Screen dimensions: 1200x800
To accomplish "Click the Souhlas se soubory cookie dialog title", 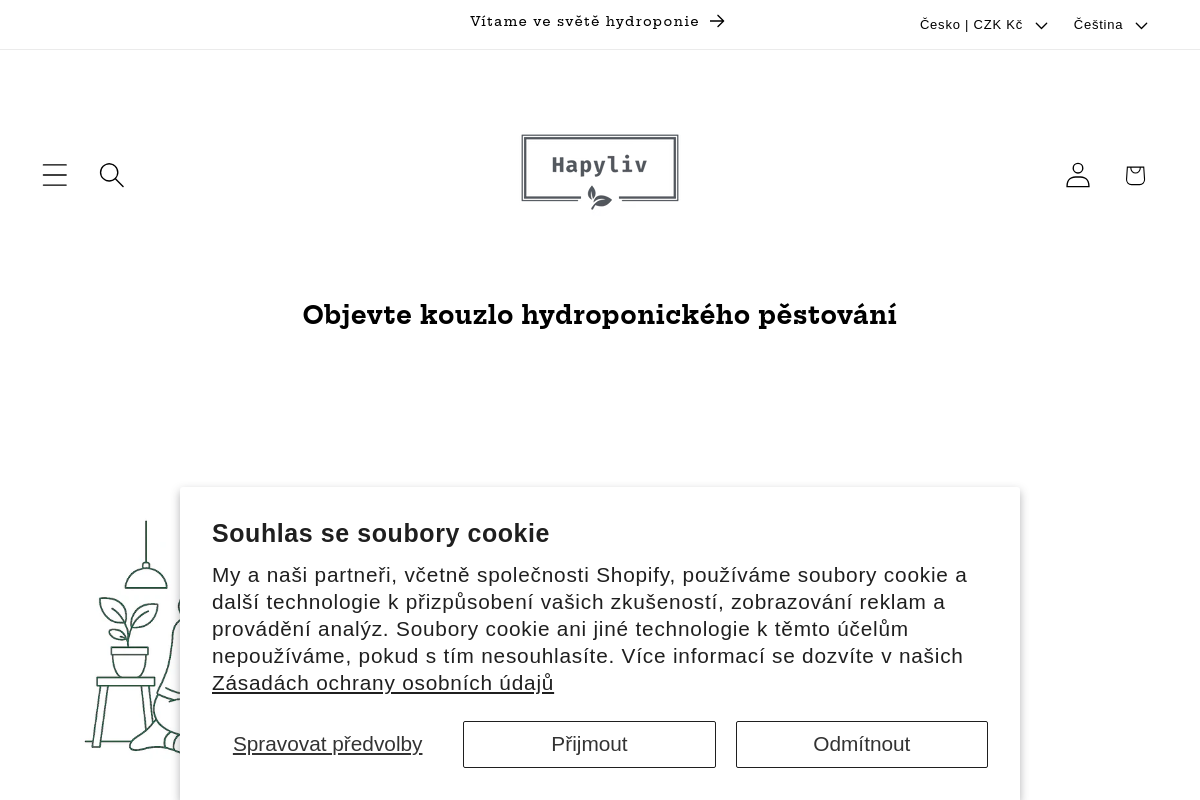I will (x=381, y=533).
